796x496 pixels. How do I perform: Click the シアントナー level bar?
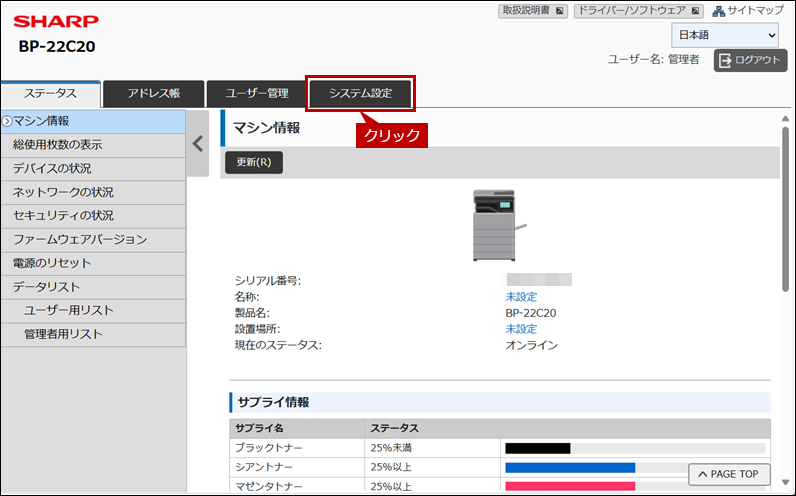[635, 468]
